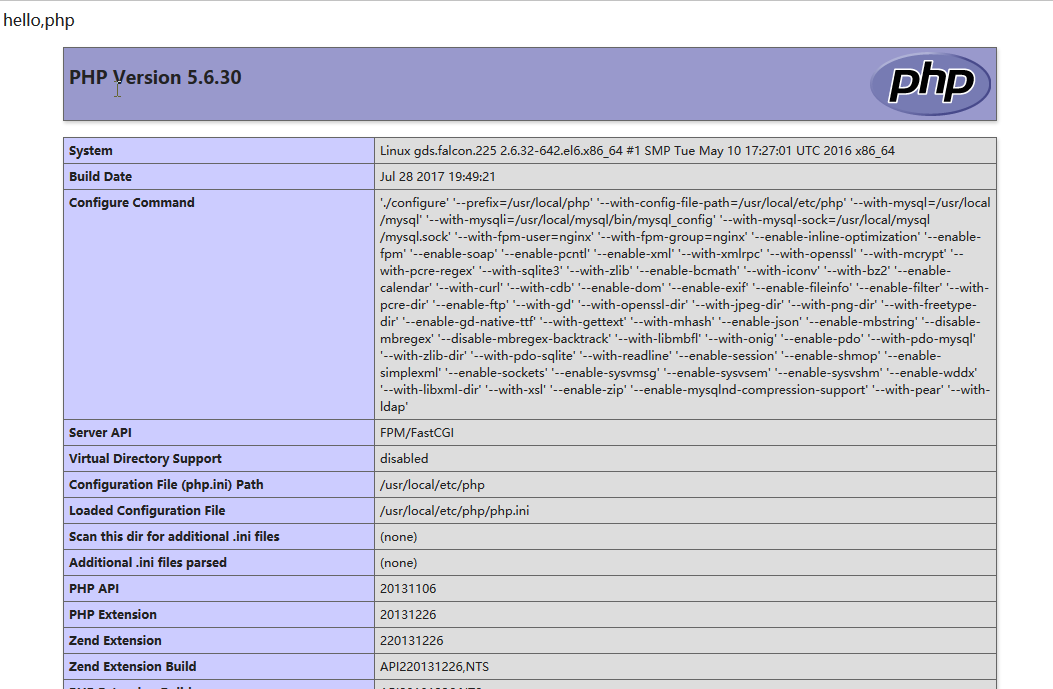Click the Build Date label cell
The width and height of the screenshot is (1053, 689).
pos(100,177)
